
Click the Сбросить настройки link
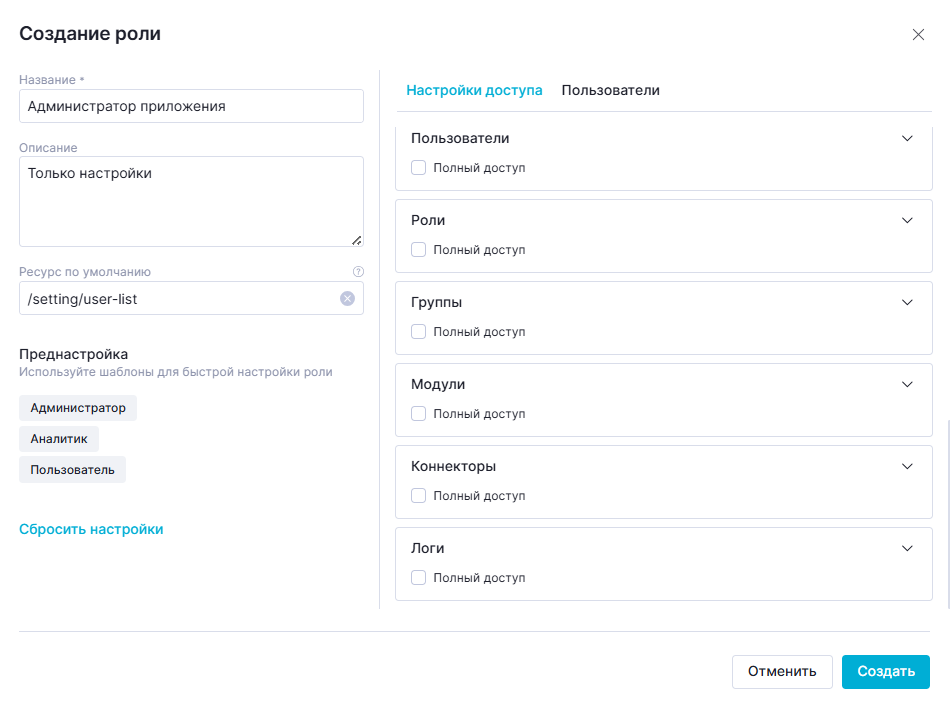91,529
